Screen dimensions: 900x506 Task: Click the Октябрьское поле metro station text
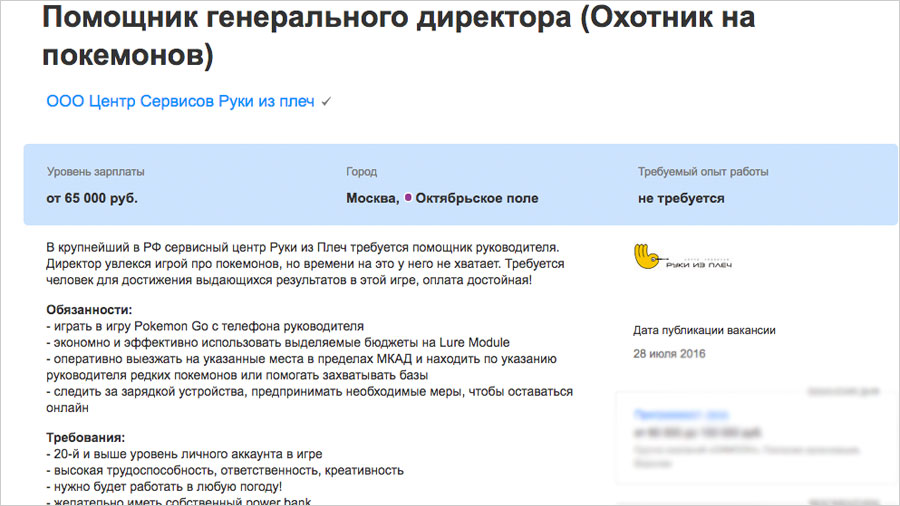click(477, 198)
